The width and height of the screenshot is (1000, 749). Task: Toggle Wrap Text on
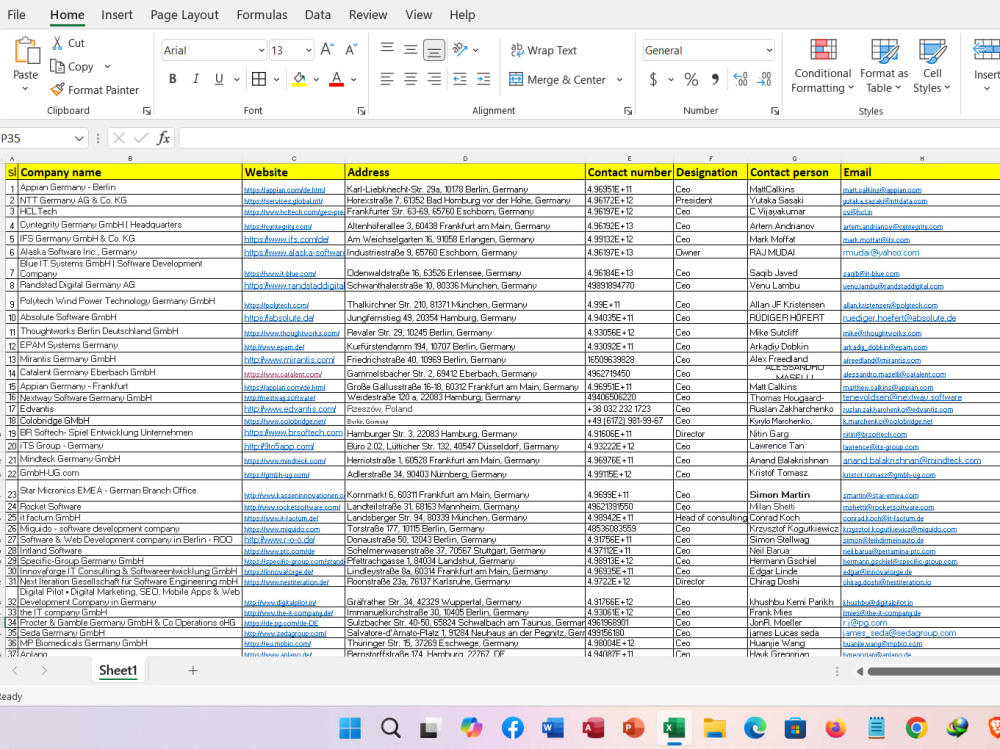[x=543, y=50]
